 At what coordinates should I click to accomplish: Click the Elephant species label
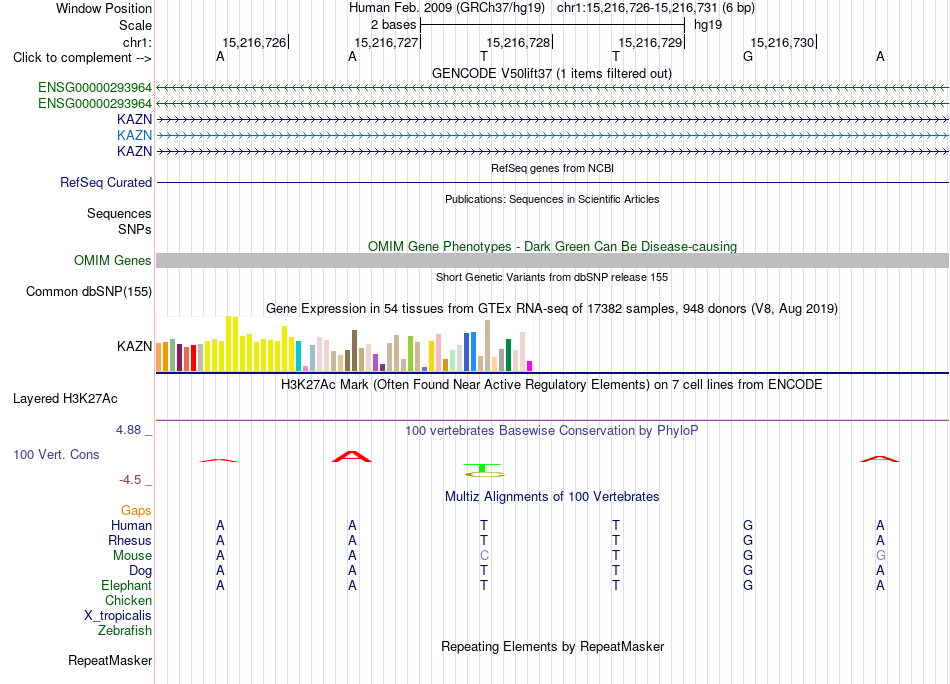click(127, 586)
